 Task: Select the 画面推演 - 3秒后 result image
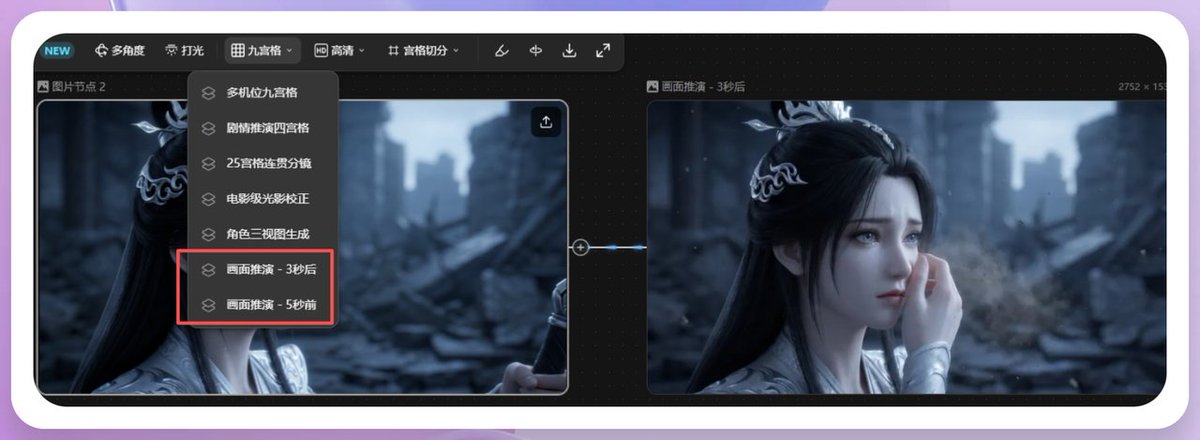tap(906, 247)
